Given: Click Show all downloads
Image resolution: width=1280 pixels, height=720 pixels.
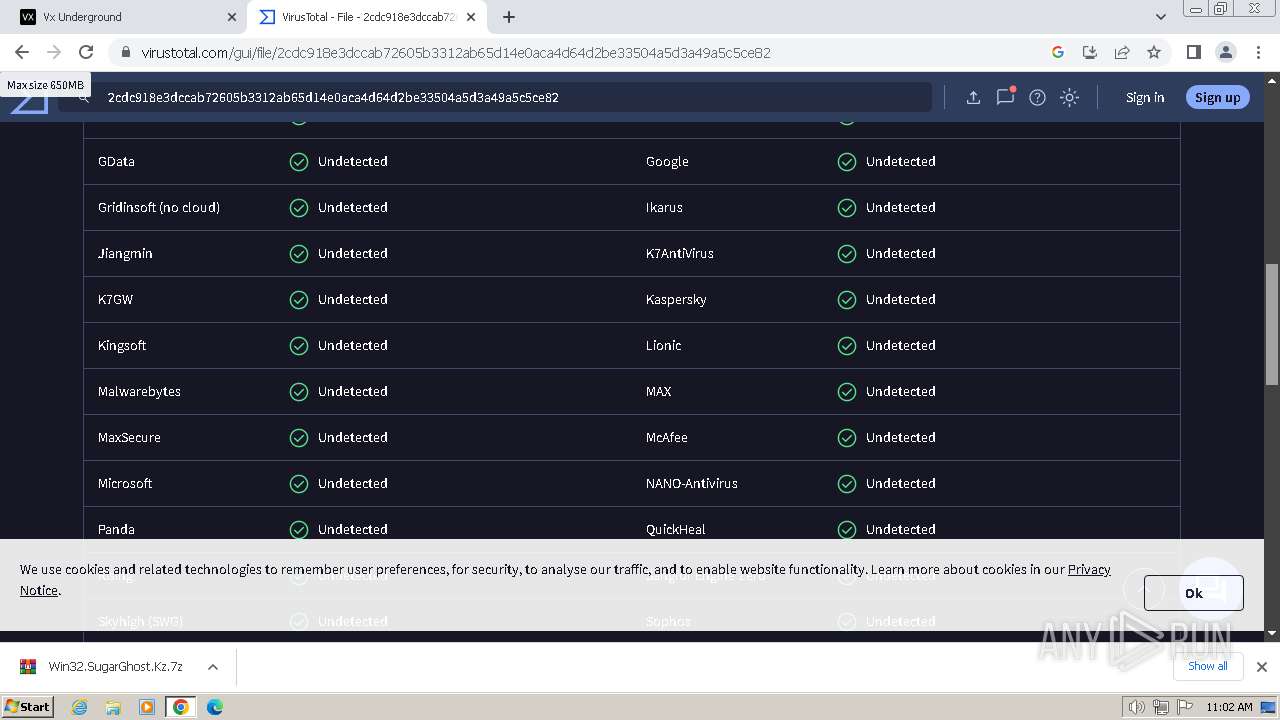Looking at the screenshot, I should tap(1208, 666).
